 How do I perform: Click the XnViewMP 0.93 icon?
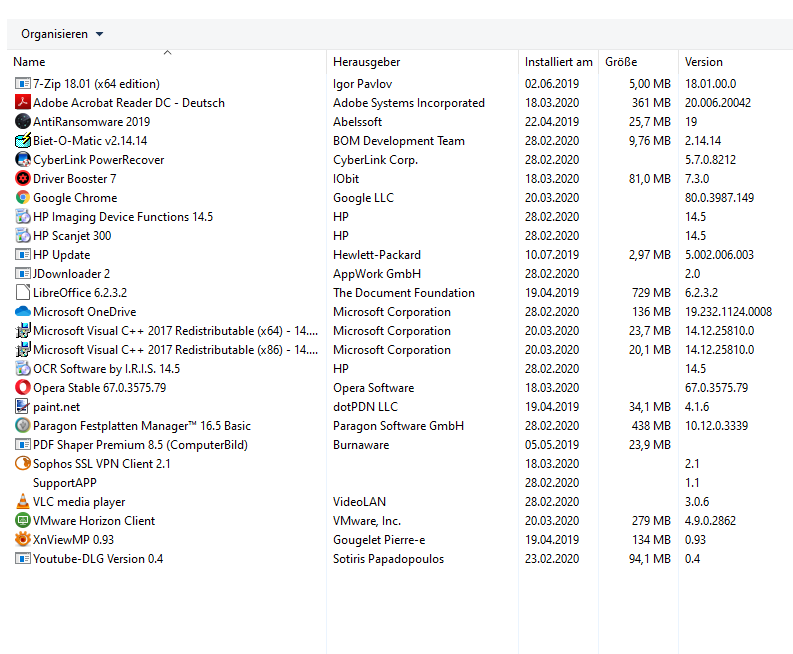(x=23, y=540)
